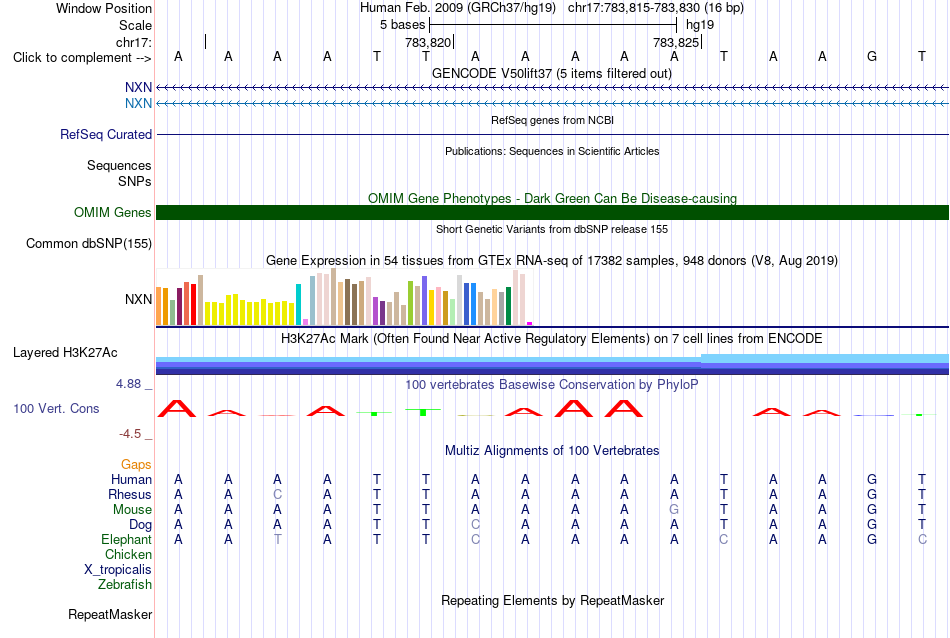
Task: Select the Dog species label
Action: click(x=141, y=525)
